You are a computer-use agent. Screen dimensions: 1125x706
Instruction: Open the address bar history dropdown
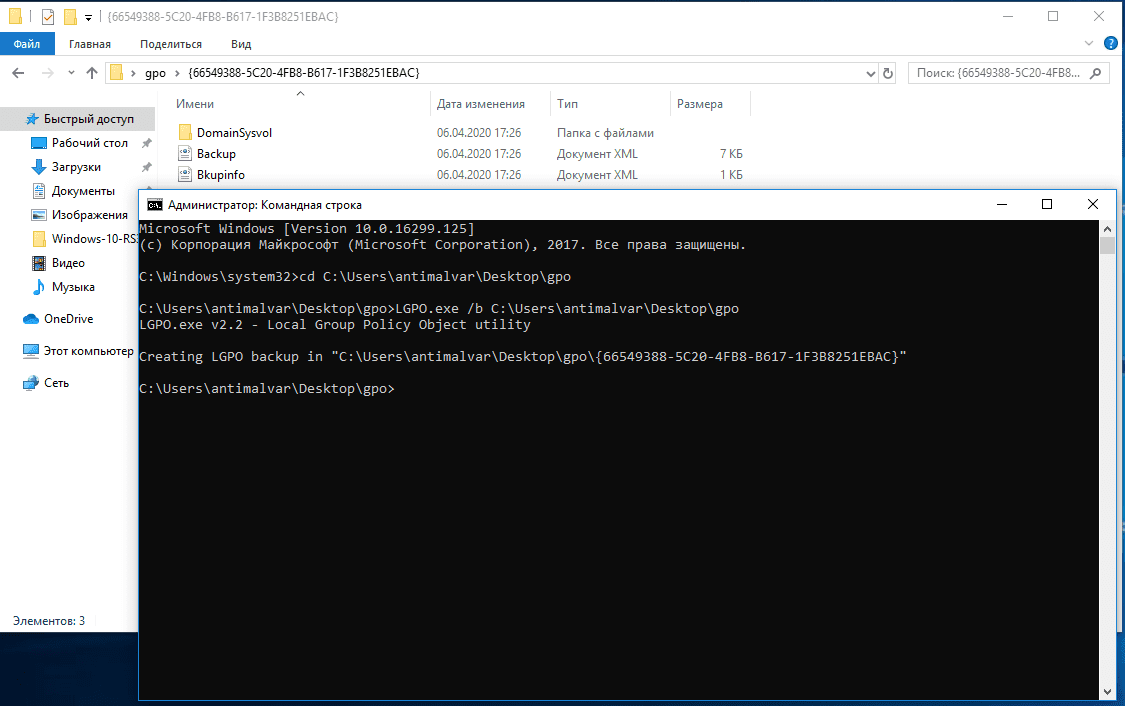(x=864, y=73)
